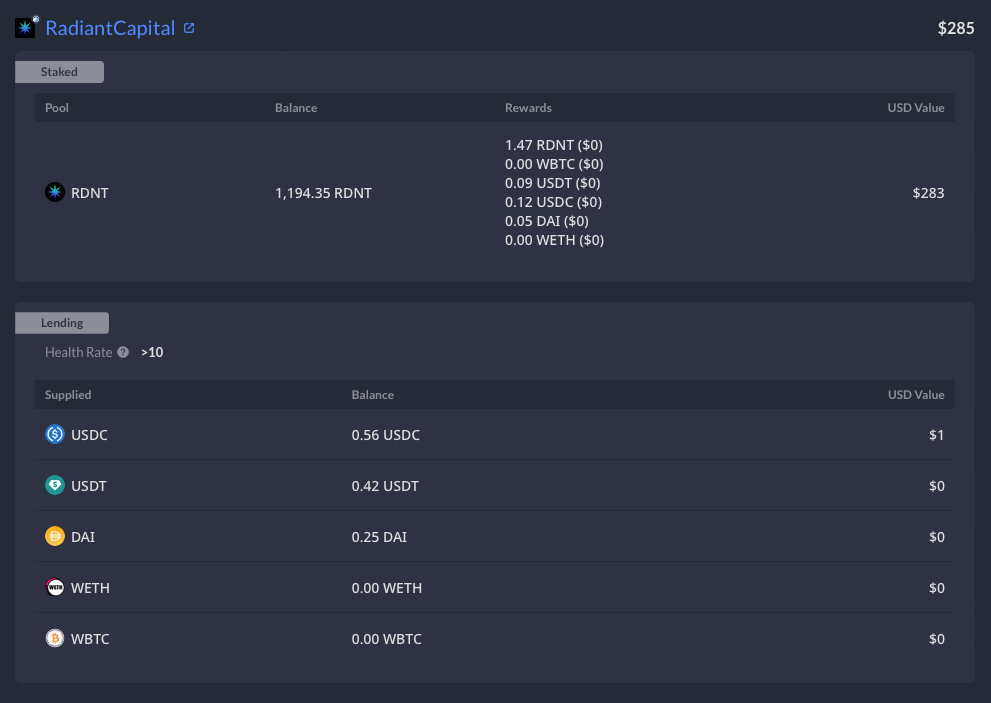Click the WBTC supplied asset name
The width and height of the screenshot is (991, 703).
90,639
